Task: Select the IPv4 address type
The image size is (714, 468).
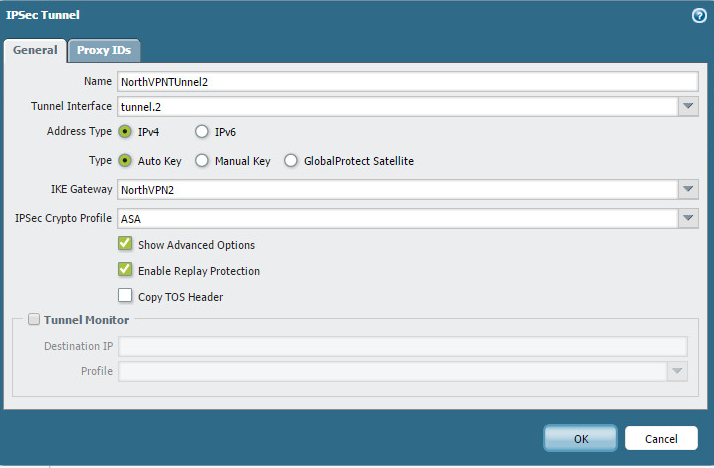Action: (126, 131)
